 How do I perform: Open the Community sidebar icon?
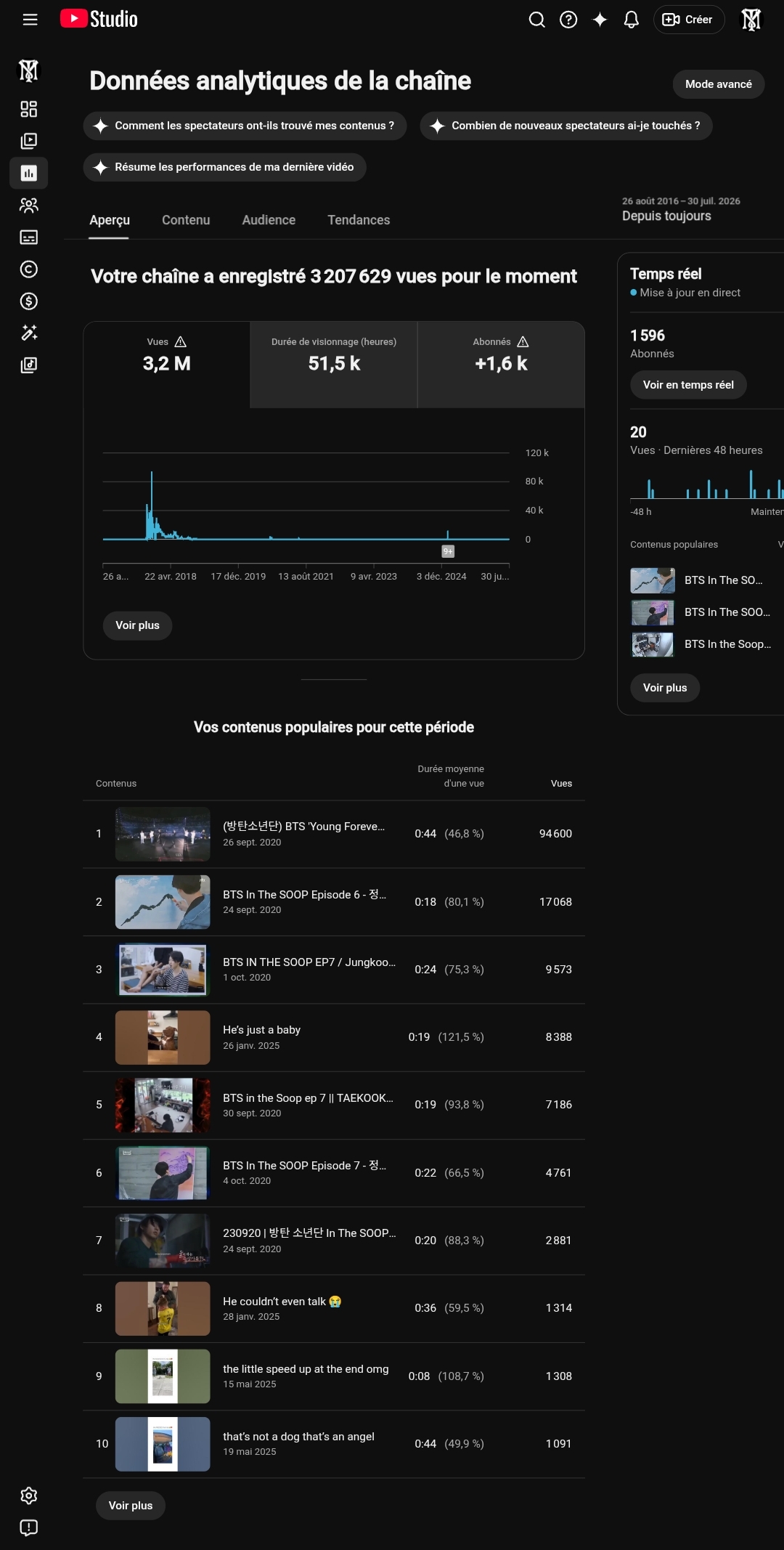point(29,206)
